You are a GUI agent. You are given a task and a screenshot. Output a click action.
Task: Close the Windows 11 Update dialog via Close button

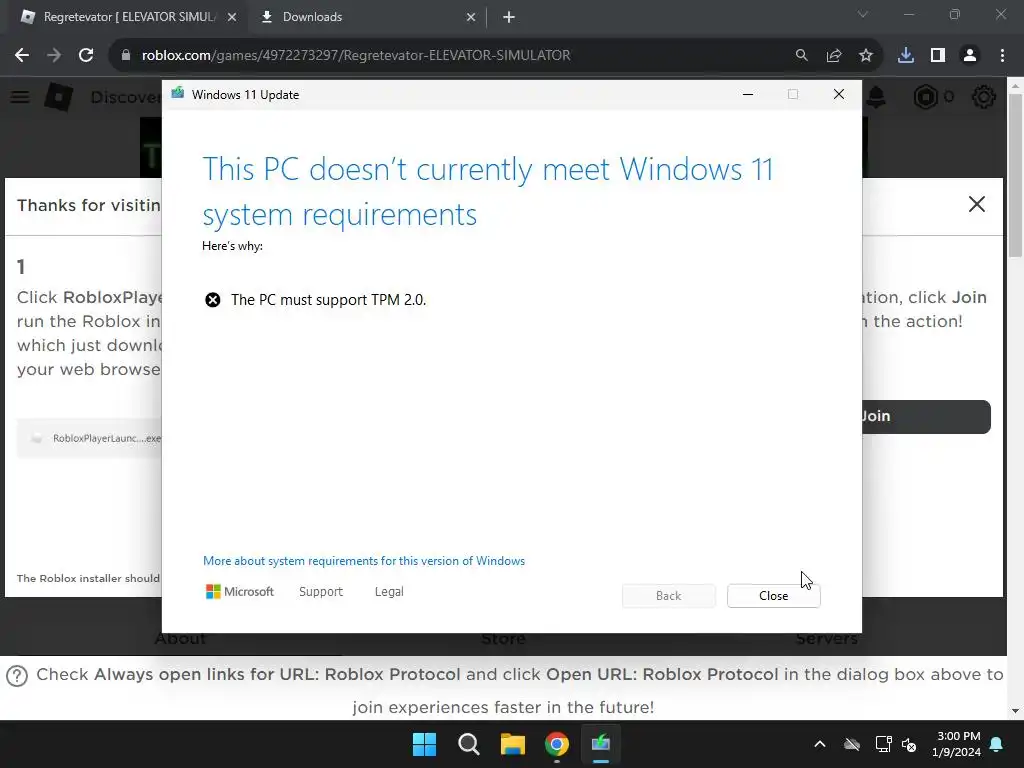click(773, 596)
